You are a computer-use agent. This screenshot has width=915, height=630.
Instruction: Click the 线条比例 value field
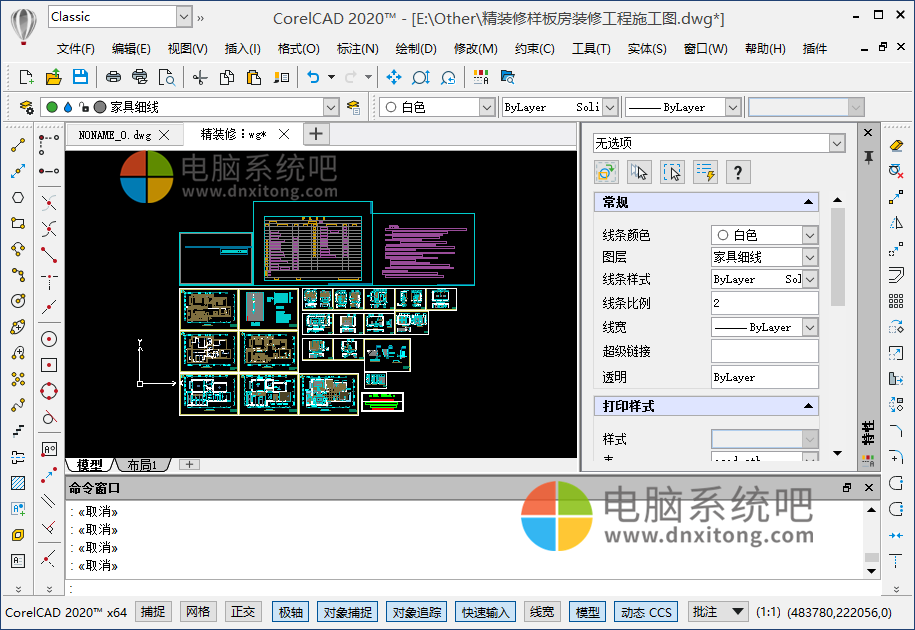tap(764, 303)
